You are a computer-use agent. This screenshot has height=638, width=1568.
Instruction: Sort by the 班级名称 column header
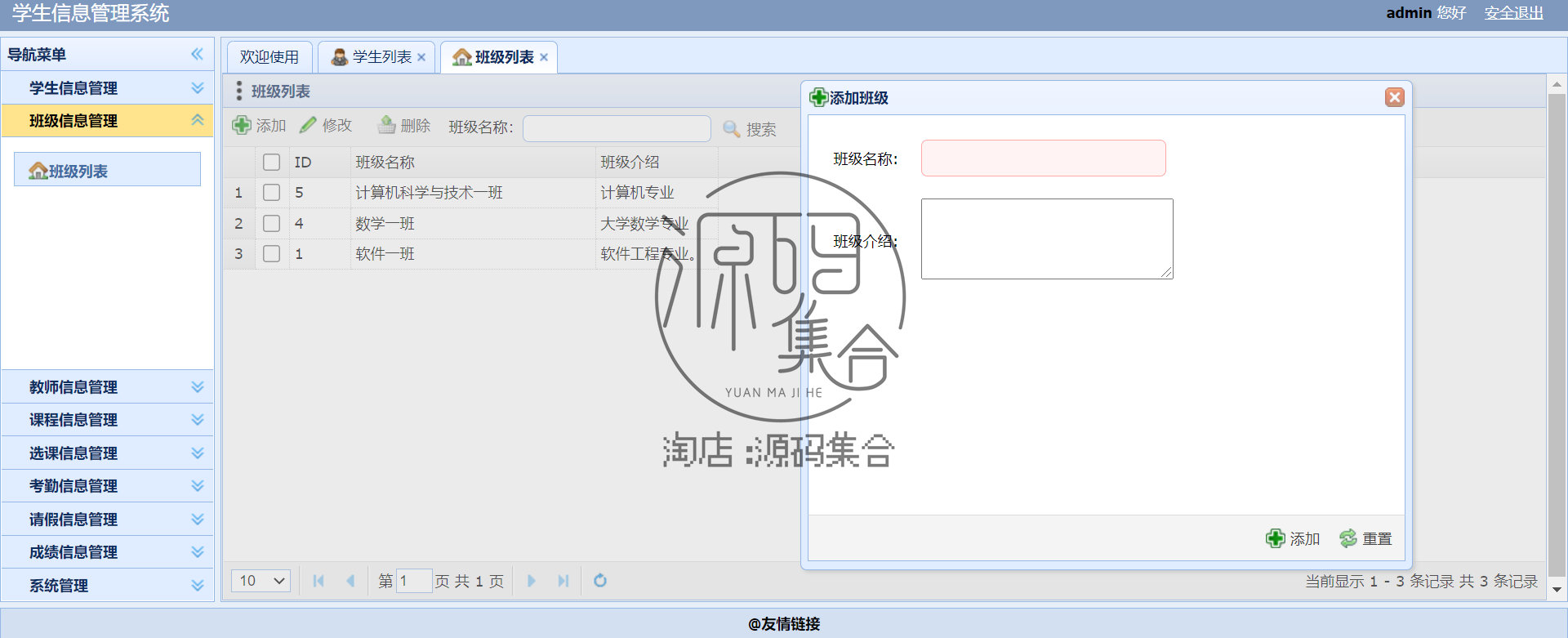point(472,162)
